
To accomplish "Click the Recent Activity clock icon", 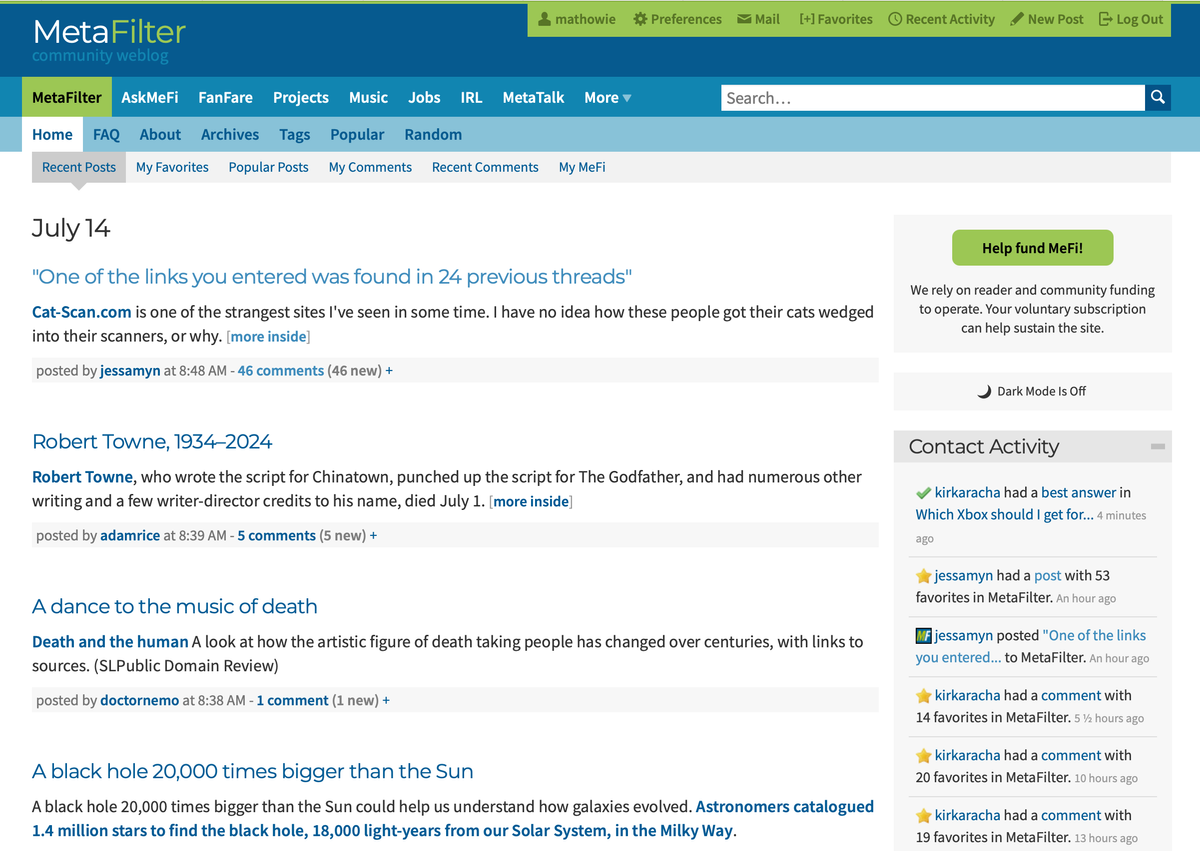I will click(x=895, y=19).
